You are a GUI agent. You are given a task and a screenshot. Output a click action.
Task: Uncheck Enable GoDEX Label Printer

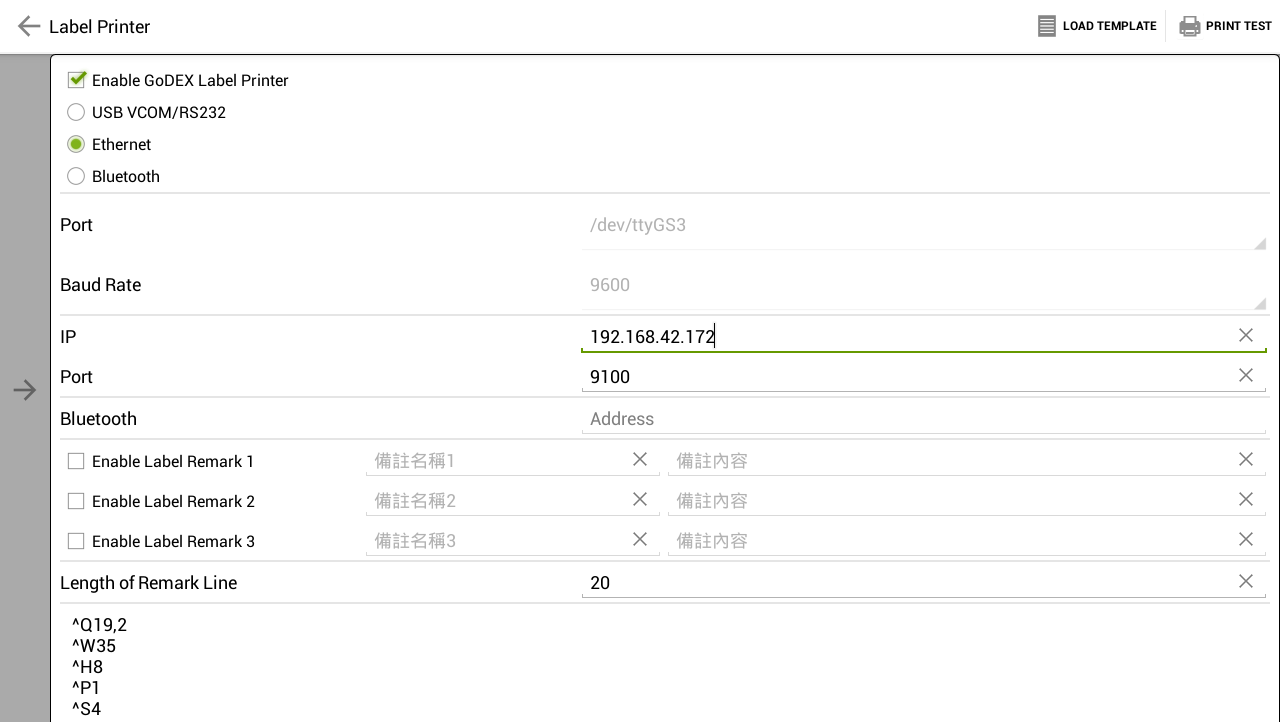[x=77, y=79]
